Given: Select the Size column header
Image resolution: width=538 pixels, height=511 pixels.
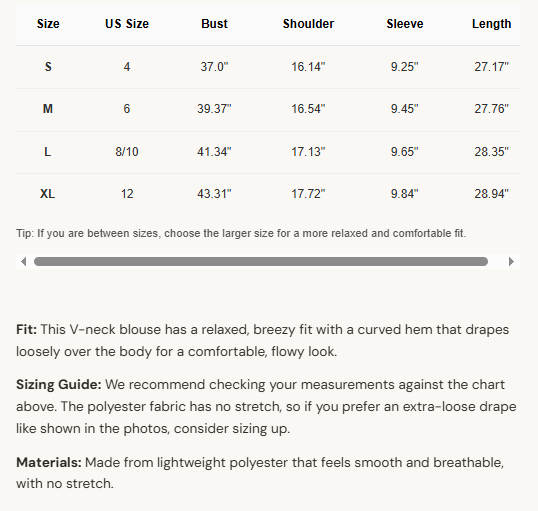Looking at the screenshot, I should click(x=48, y=24).
